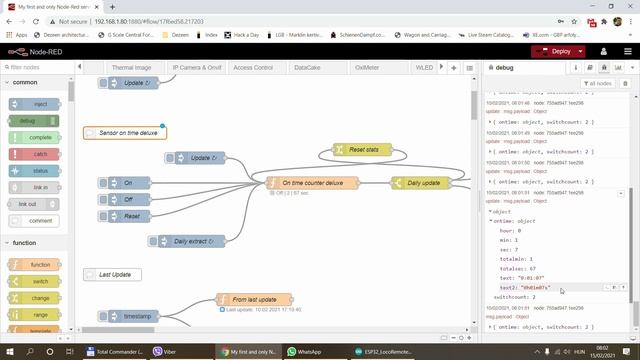640x360 pixels.
Task: Switch to the IP Camera & Onvif tab
Action: coord(197,68)
